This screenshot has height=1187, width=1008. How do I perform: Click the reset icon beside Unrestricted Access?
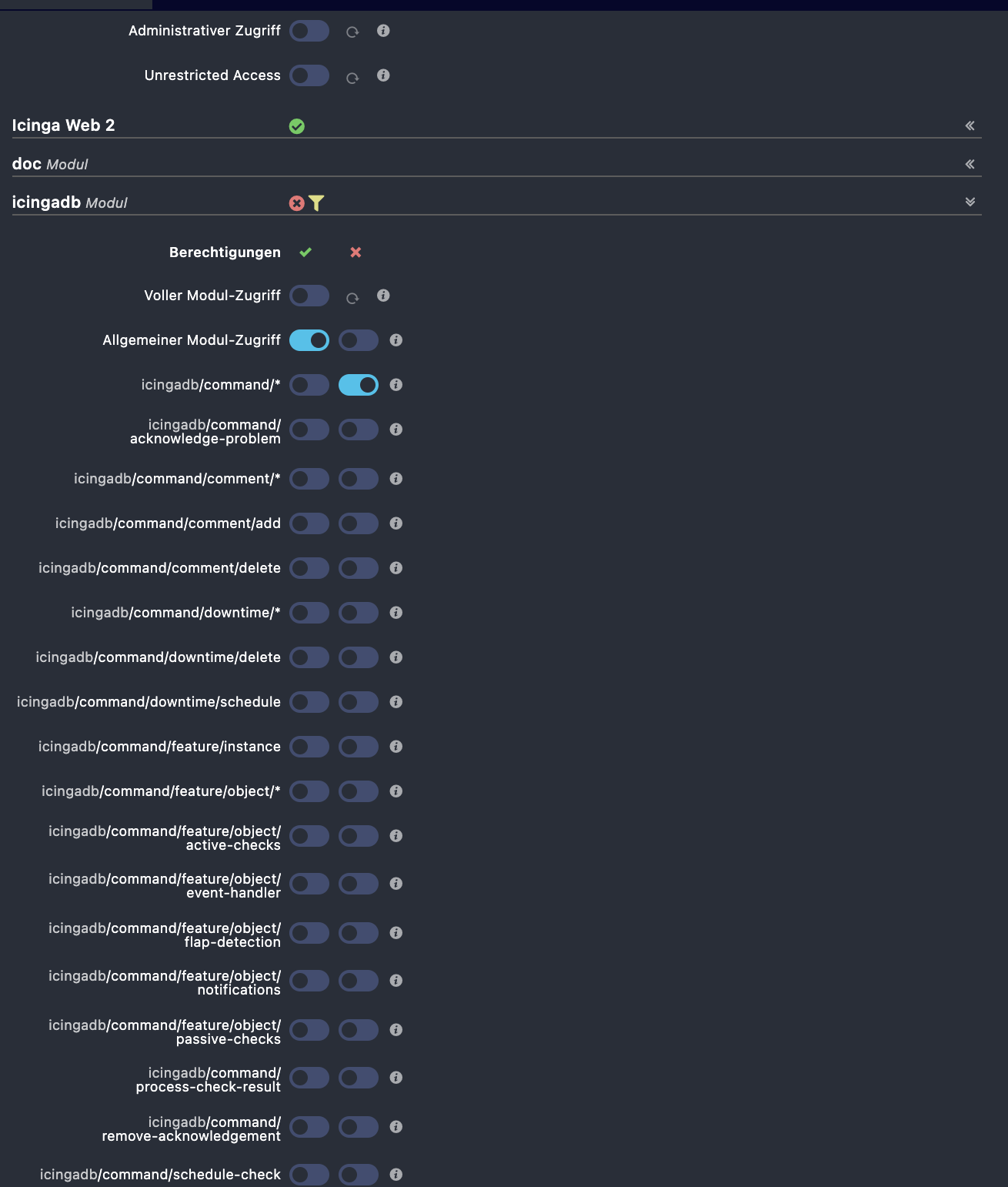click(353, 76)
